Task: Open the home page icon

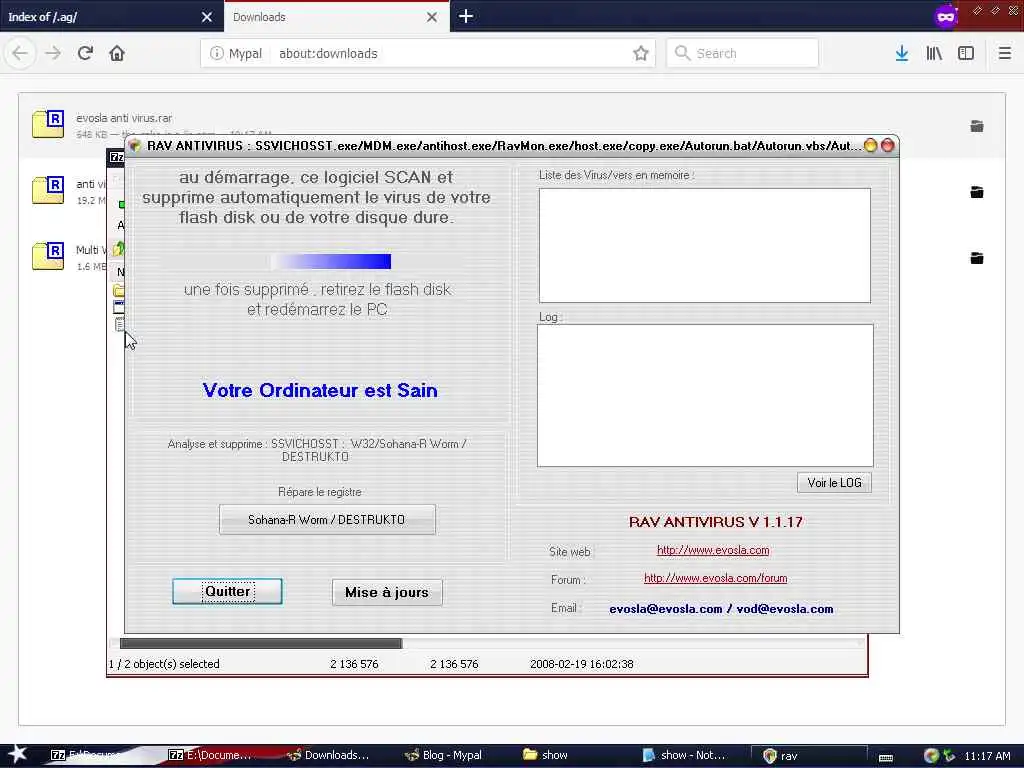Action: pos(117,54)
